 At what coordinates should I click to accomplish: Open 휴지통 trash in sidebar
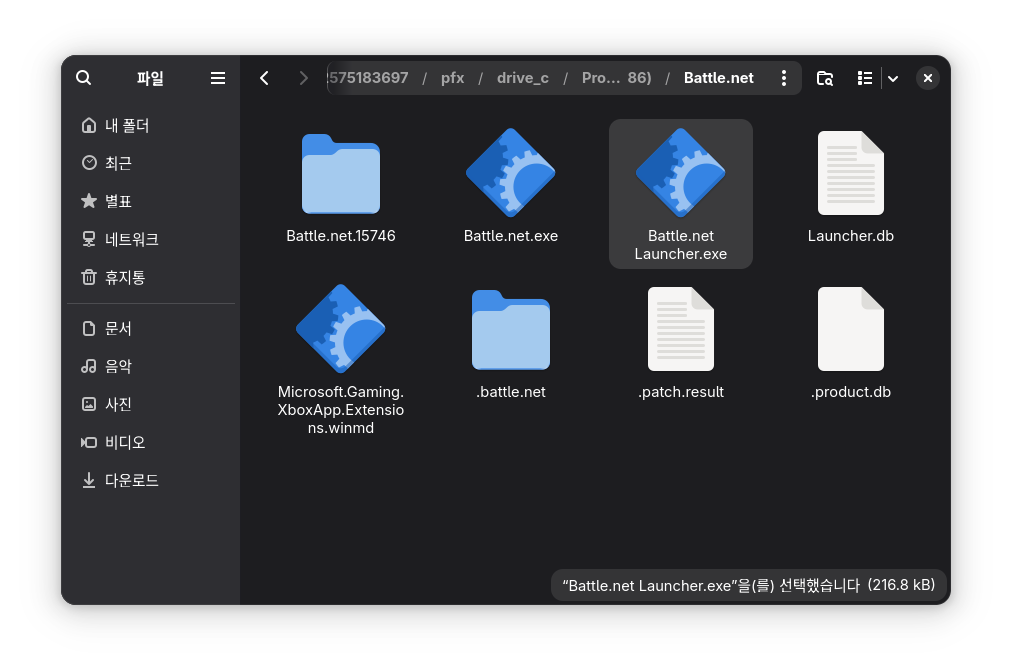pyautogui.click(x=124, y=278)
